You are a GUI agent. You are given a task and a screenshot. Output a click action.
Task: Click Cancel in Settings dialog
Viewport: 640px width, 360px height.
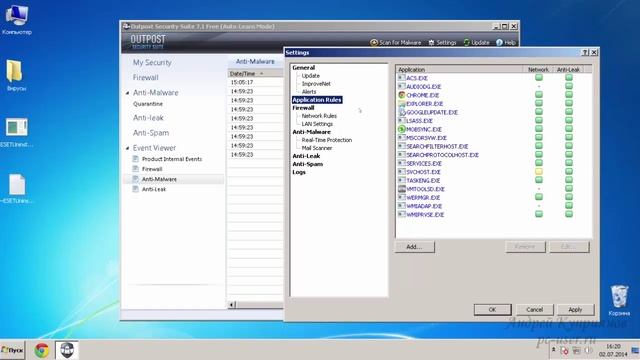click(x=534, y=310)
